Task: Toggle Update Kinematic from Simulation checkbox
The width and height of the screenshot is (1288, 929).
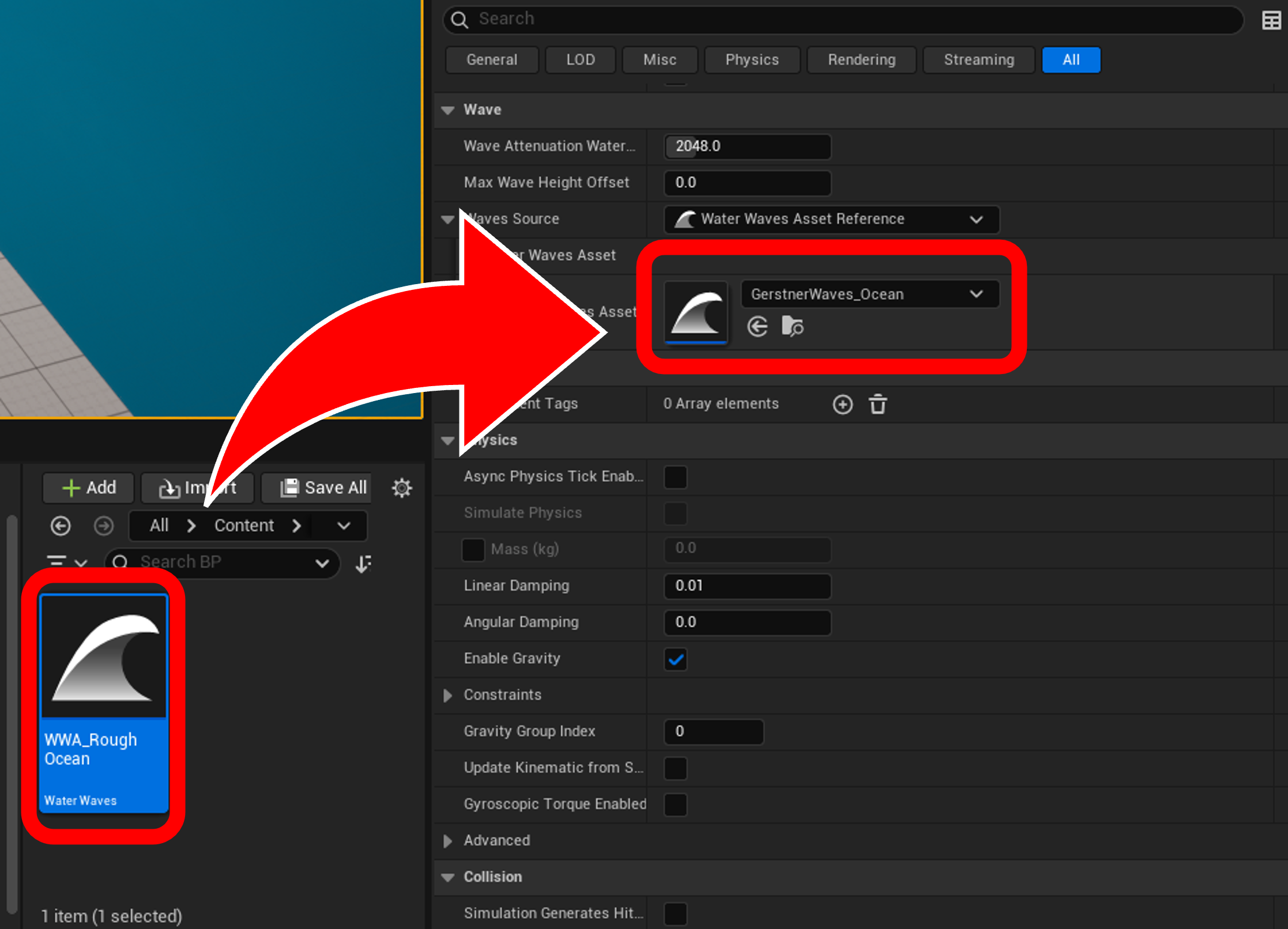Action: pos(675,768)
